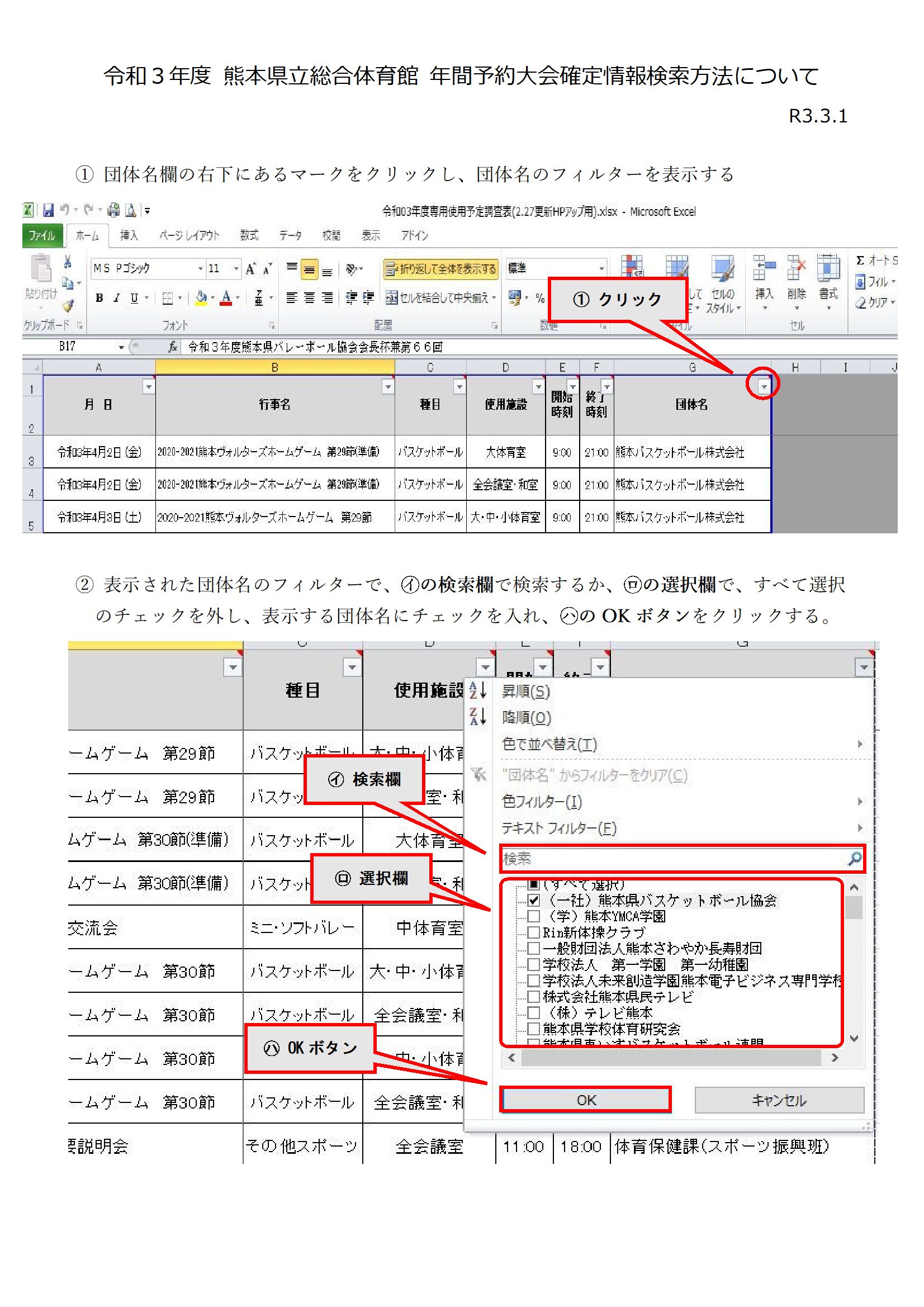Open the 種目 filter dropdown in top sheet
This screenshot has width=924, height=1307.
pyautogui.click(x=459, y=387)
